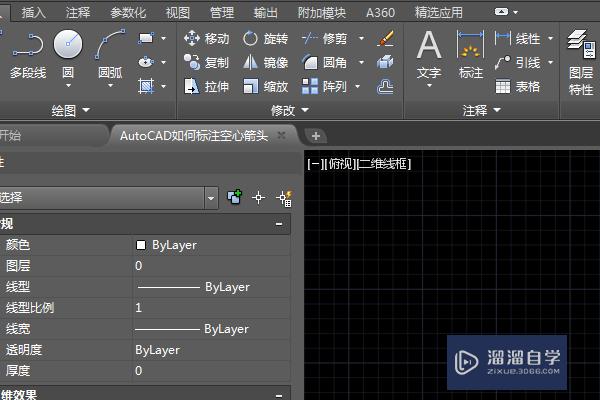This screenshot has height=400, width=600.
Task: Collapse the 3D effects (三维效果) section
Action: 279,395
